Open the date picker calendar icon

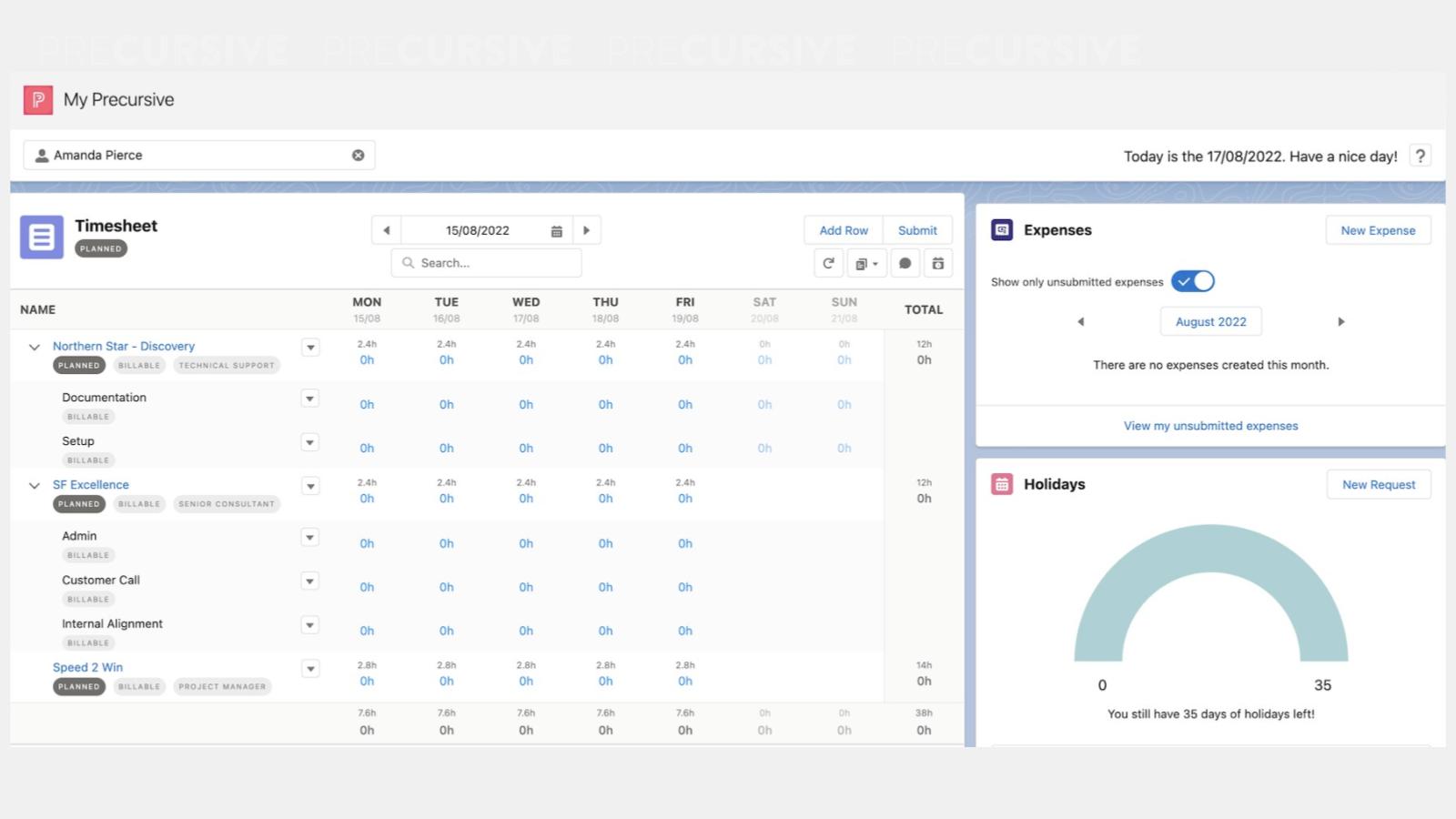coord(557,231)
